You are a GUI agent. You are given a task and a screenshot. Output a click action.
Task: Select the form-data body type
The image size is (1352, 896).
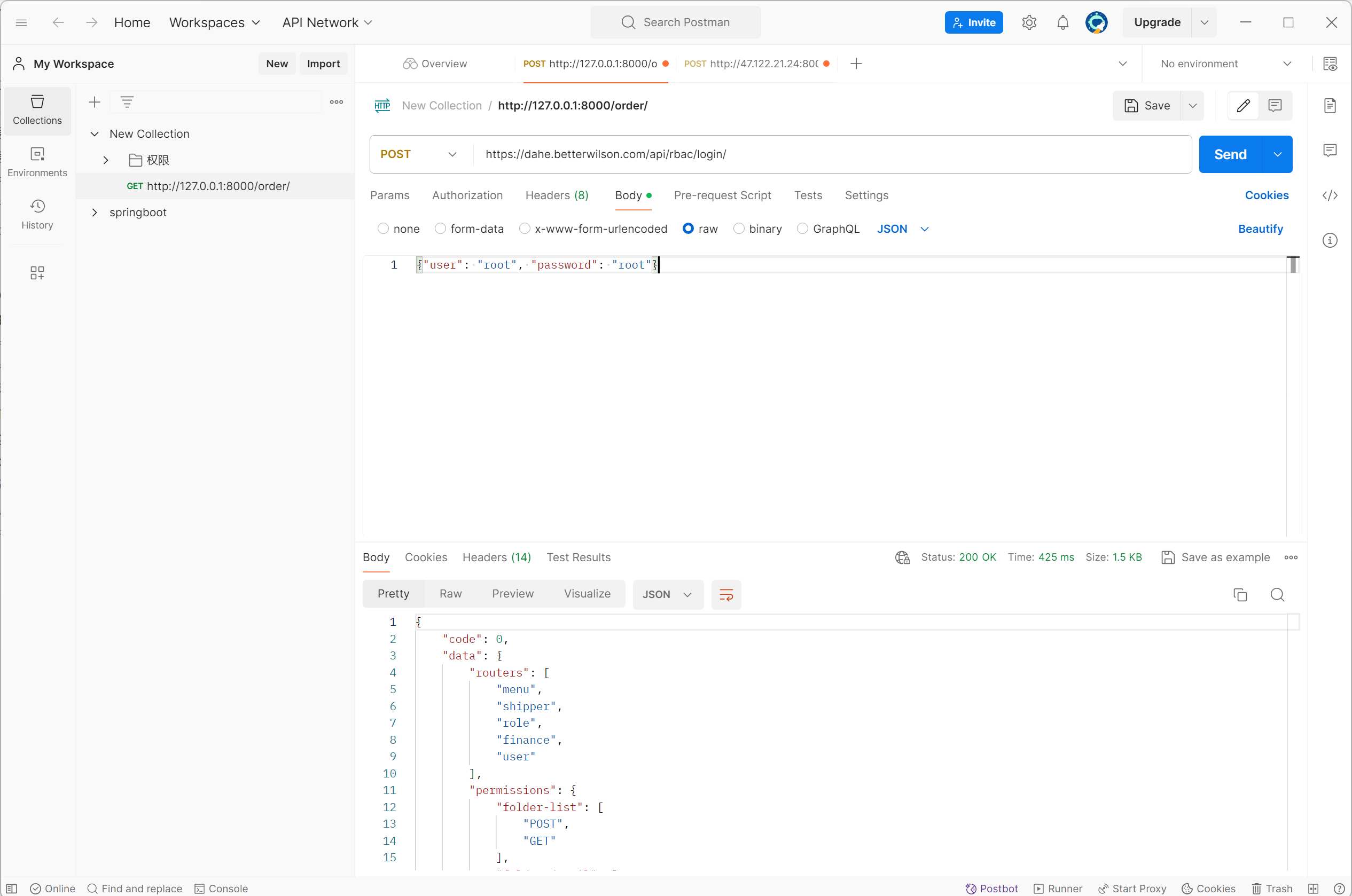click(x=440, y=229)
